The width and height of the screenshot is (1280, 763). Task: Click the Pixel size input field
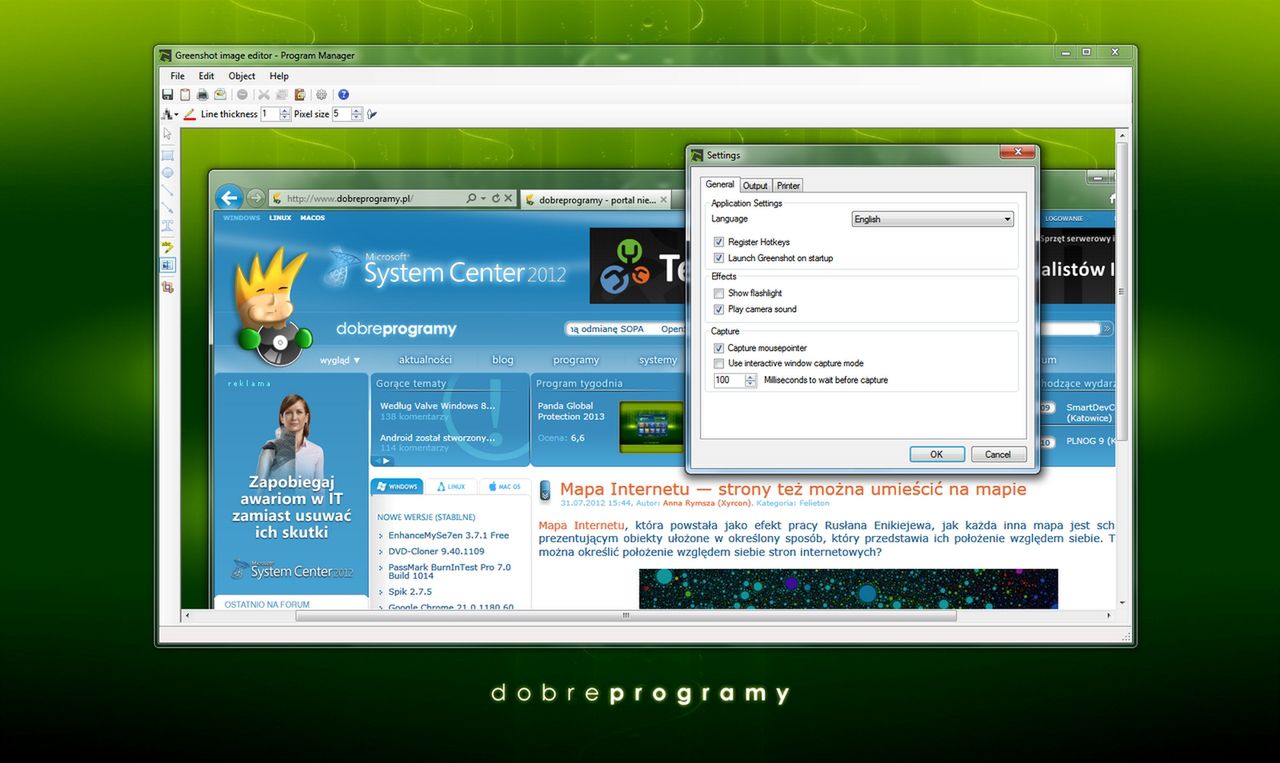pos(342,114)
